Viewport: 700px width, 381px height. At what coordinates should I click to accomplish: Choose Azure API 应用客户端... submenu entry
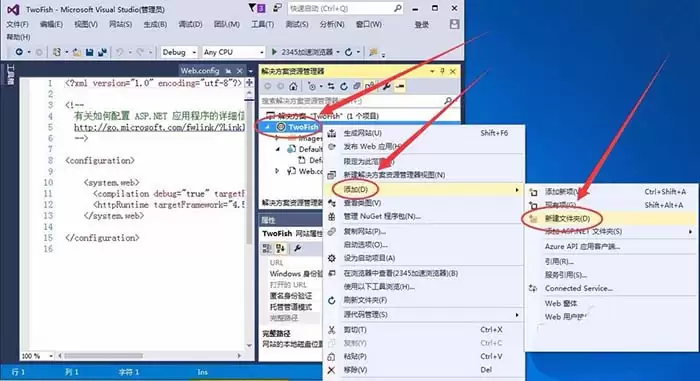611,247
